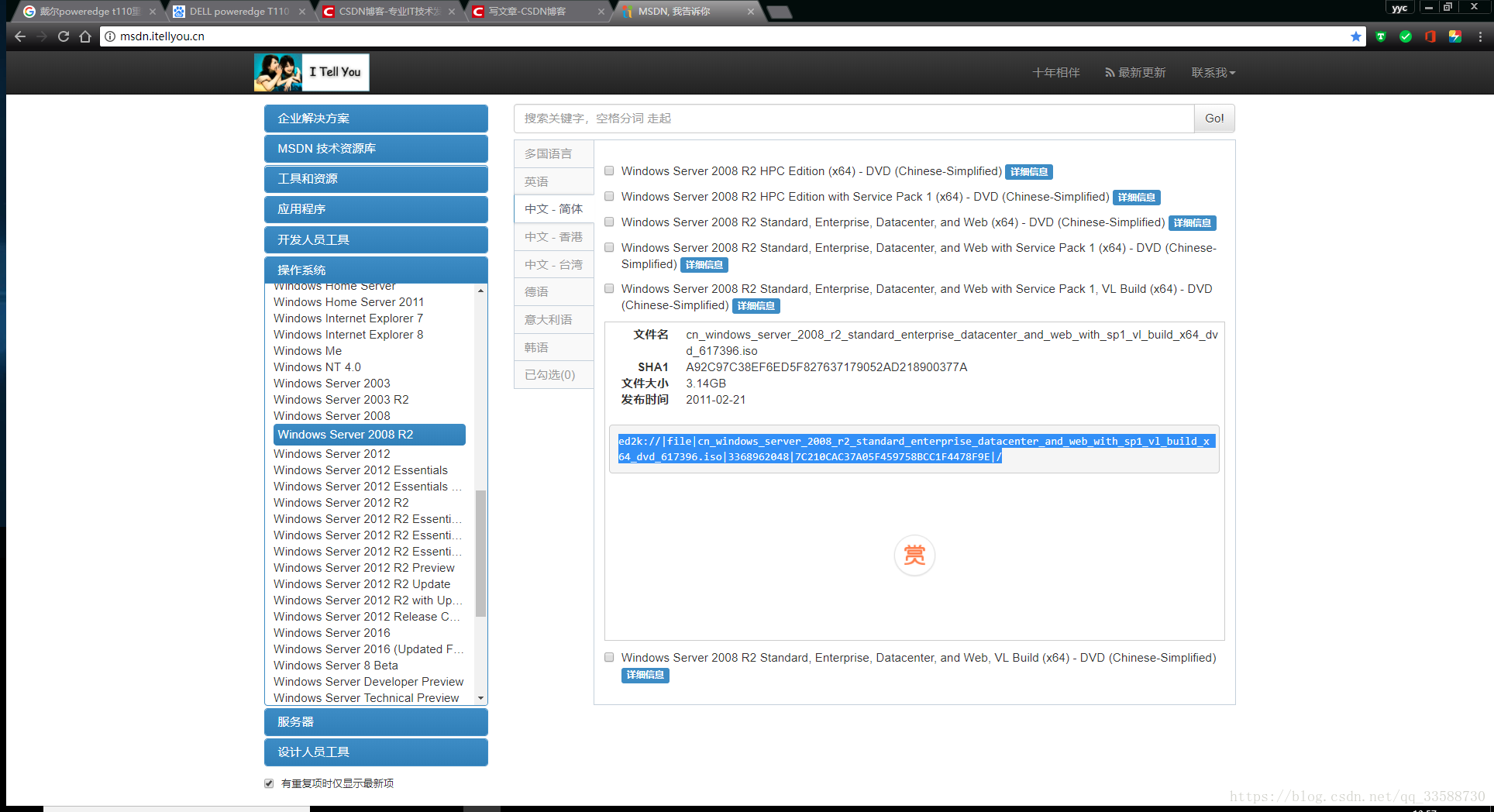Expand the 企业解决方案 panel
Screen dimensions: 1494x812
pos(376,119)
